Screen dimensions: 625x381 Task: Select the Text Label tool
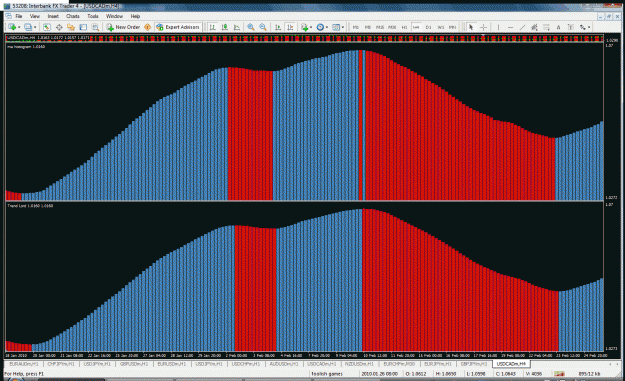(571, 27)
